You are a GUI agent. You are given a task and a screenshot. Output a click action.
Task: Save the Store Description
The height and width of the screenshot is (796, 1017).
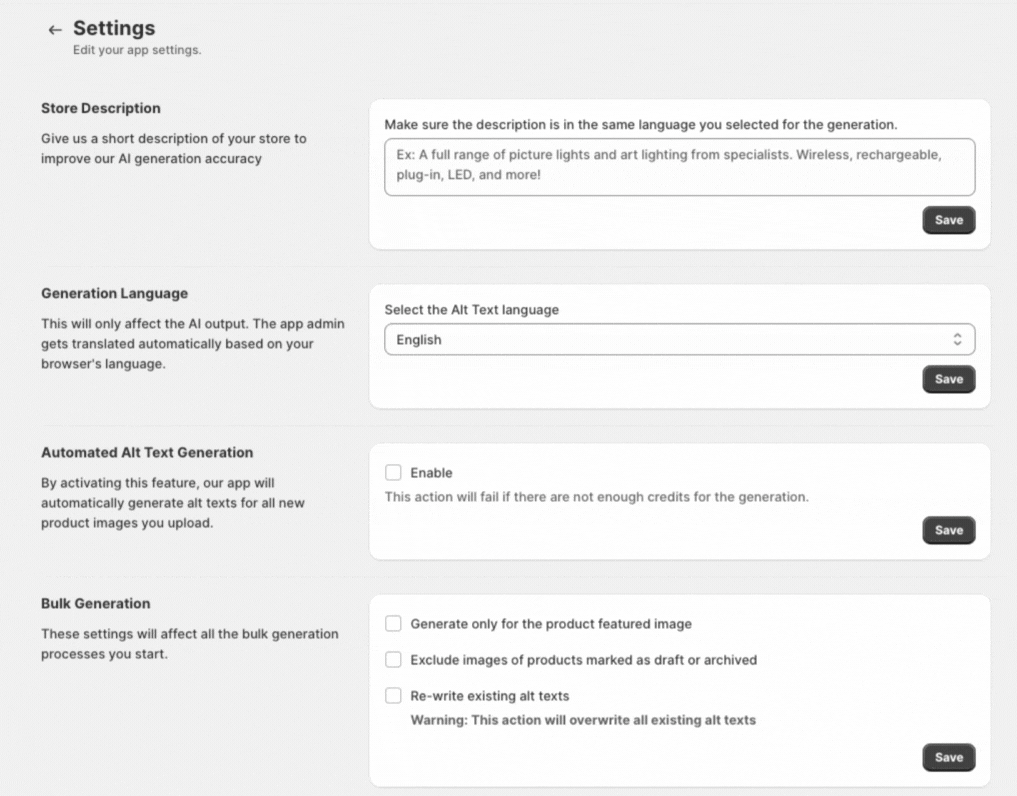(947, 220)
